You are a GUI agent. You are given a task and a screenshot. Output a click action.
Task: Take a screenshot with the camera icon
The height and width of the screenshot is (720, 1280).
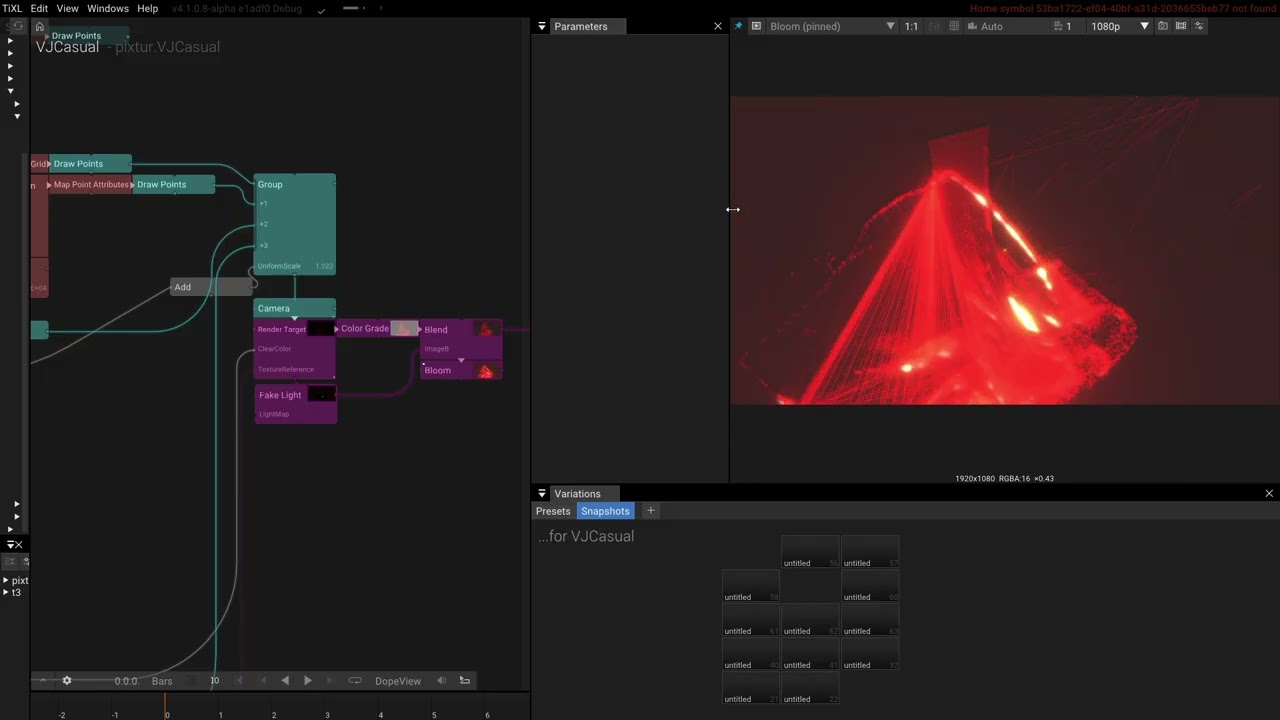[x=1163, y=26]
